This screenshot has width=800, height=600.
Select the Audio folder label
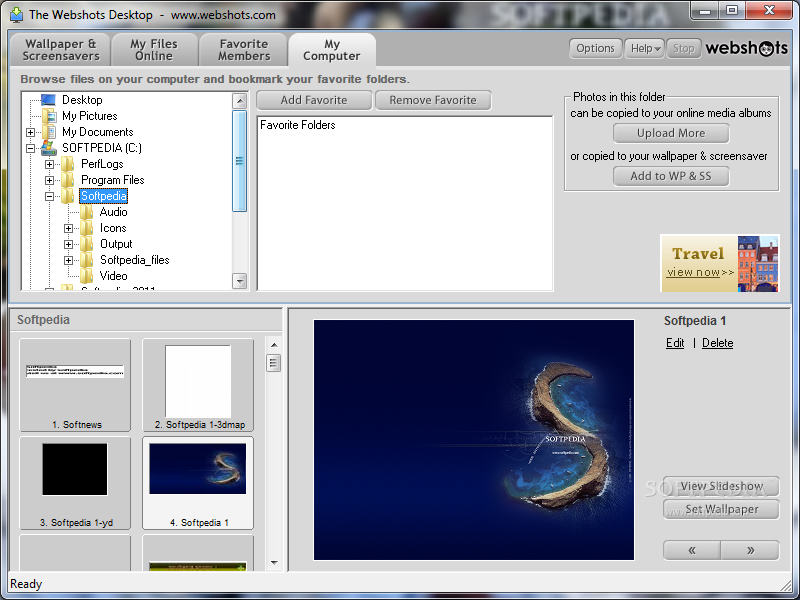pyautogui.click(x=113, y=212)
